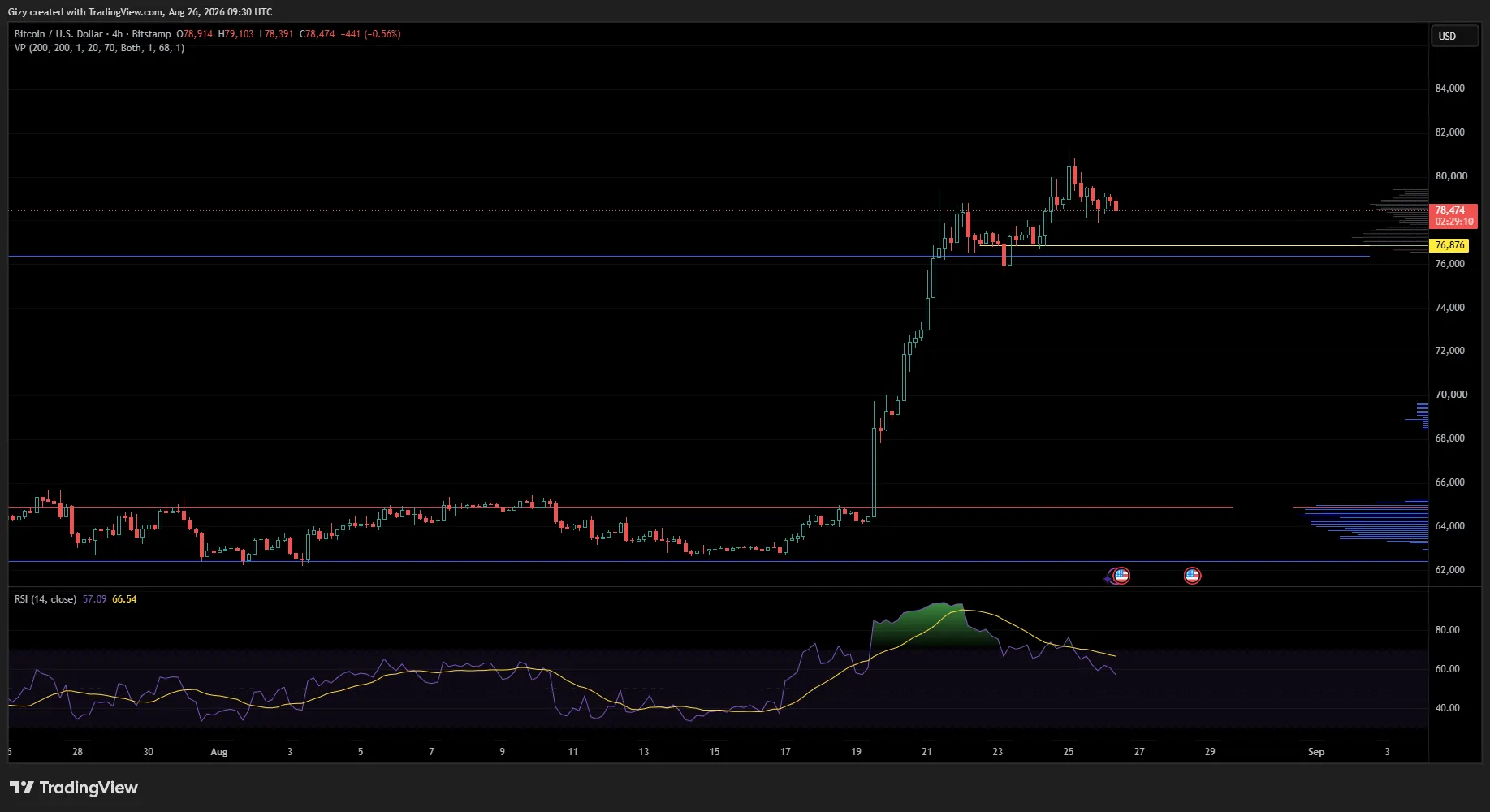Open the USD currency selector
The image size is (1490, 812).
pos(1453,37)
